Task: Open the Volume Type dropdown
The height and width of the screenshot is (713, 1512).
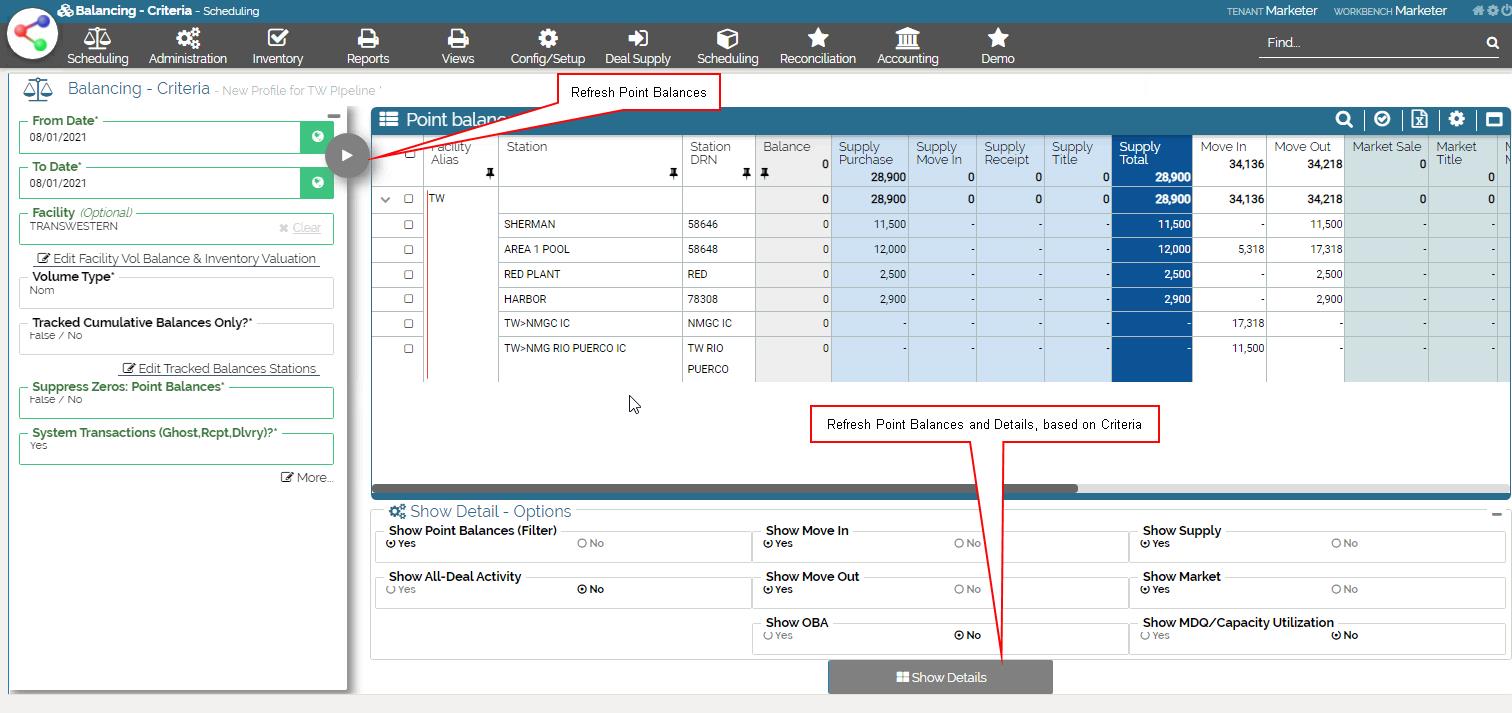Action: click(x=176, y=291)
